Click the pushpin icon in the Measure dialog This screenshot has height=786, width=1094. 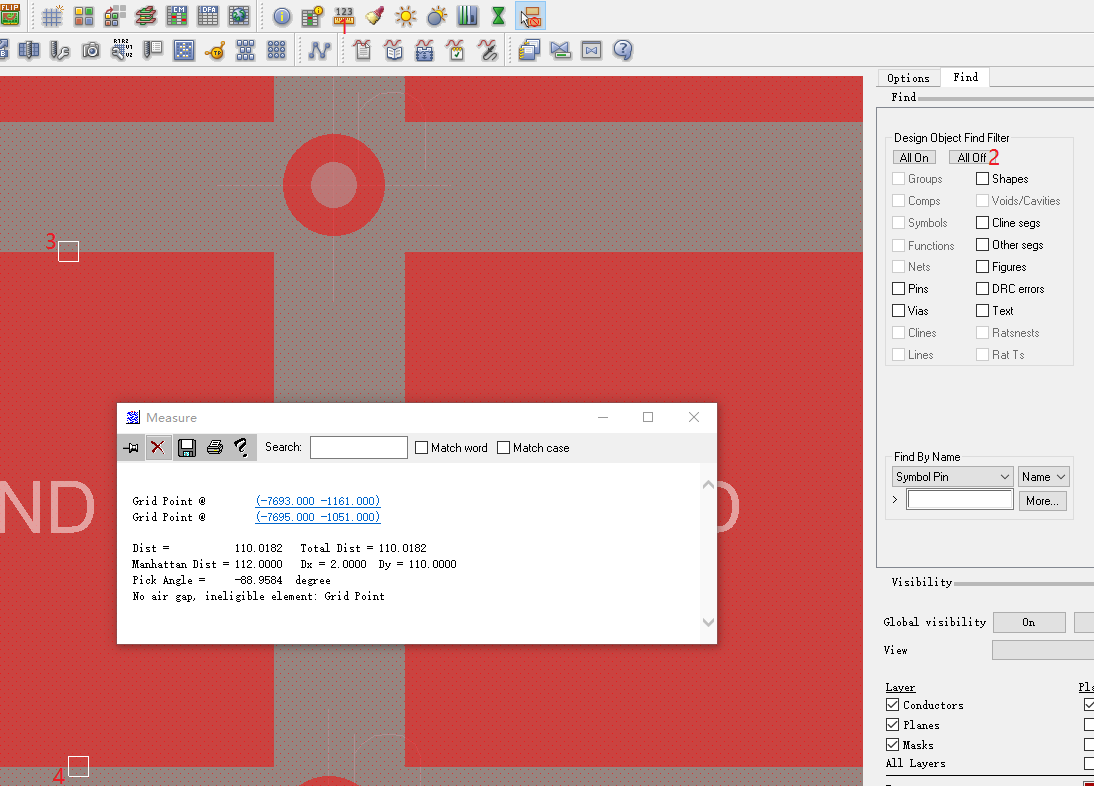tap(131, 447)
